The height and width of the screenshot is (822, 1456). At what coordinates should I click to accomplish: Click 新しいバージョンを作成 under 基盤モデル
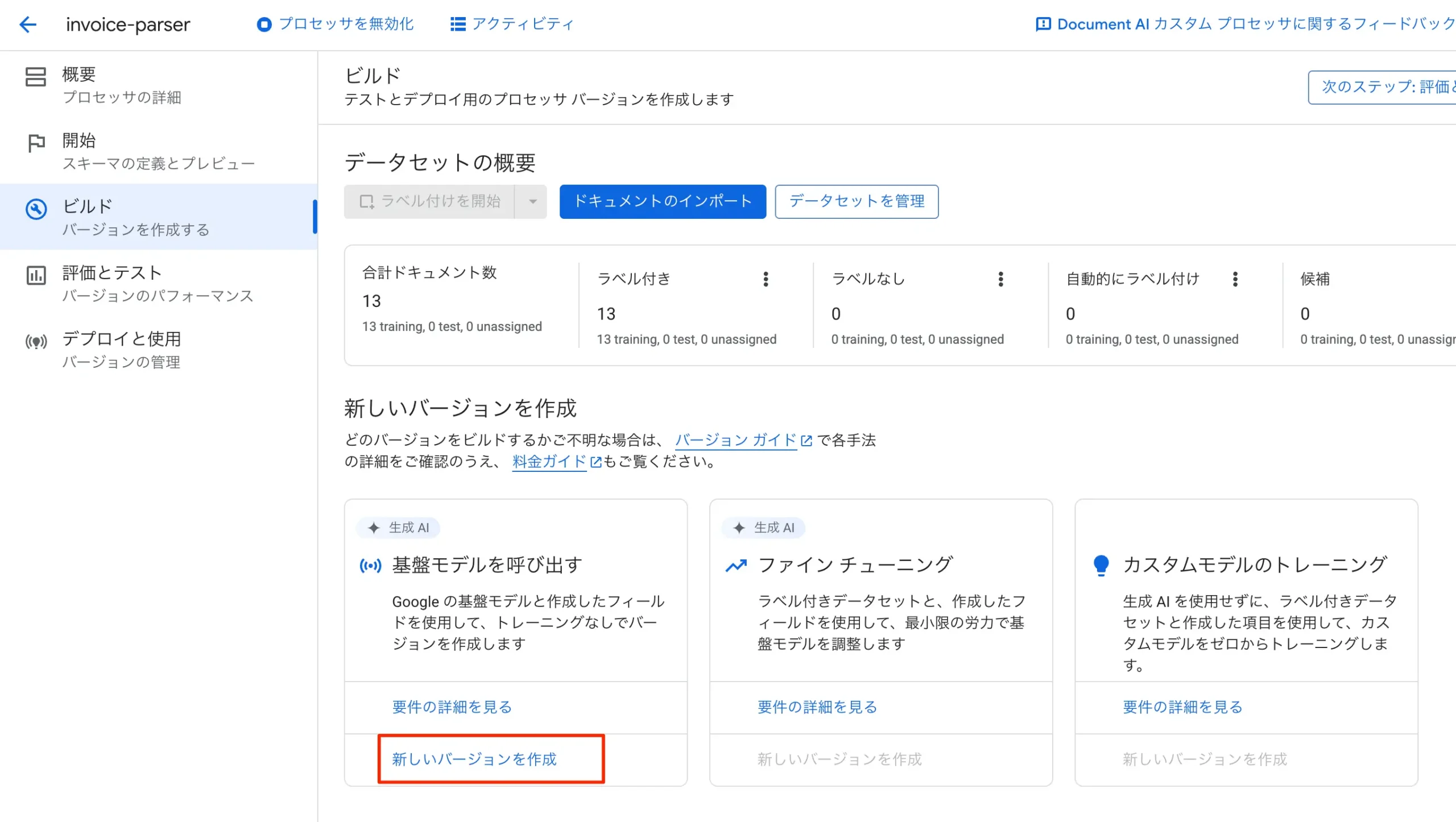pyautogui.click(x=474, y=759)
